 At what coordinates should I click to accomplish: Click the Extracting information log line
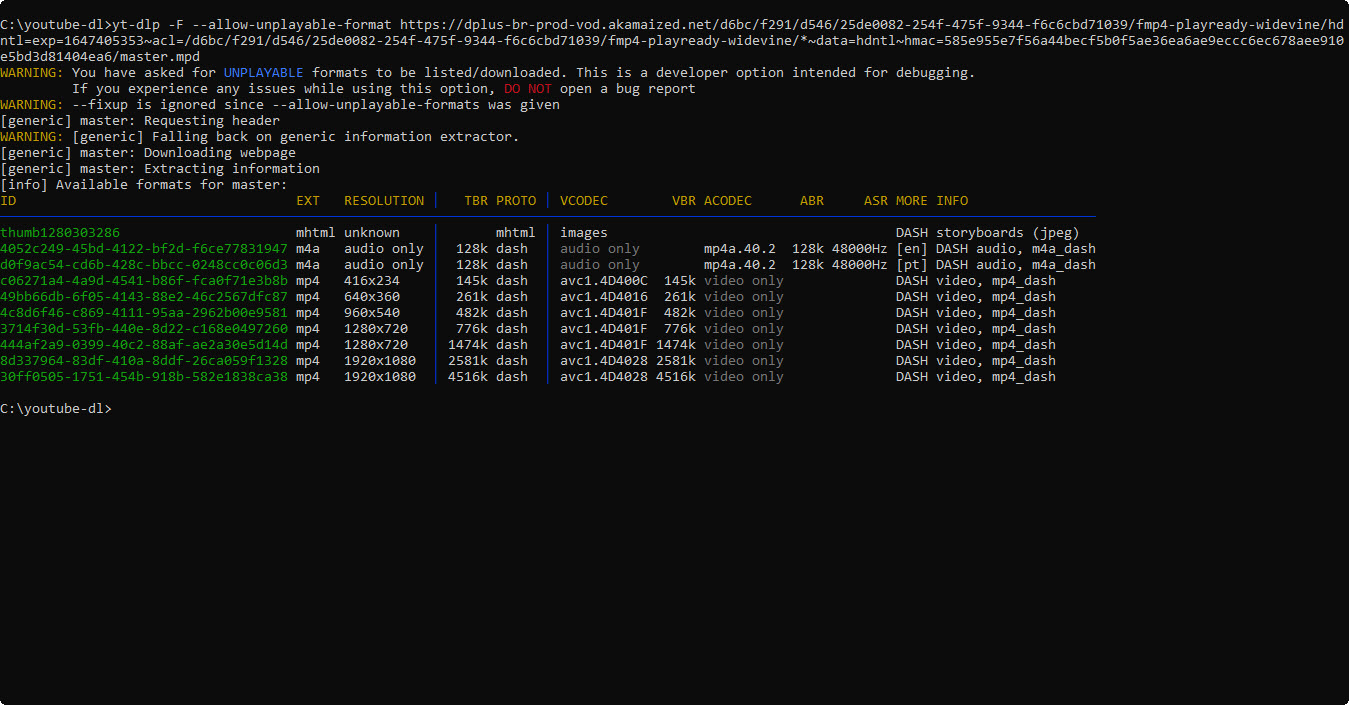[160, 169]
